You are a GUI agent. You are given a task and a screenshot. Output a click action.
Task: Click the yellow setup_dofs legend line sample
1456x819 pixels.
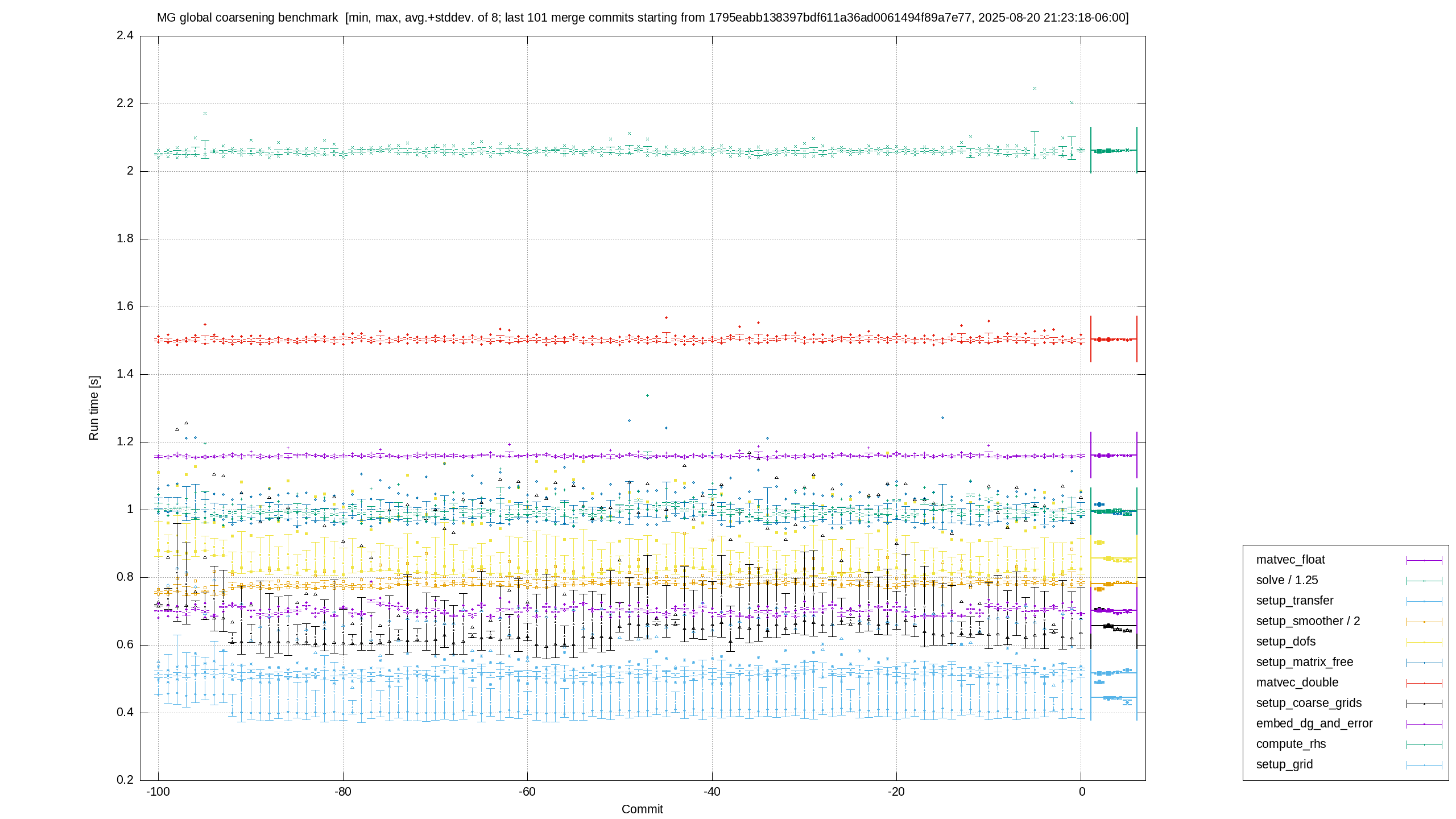pos(1424,642)
